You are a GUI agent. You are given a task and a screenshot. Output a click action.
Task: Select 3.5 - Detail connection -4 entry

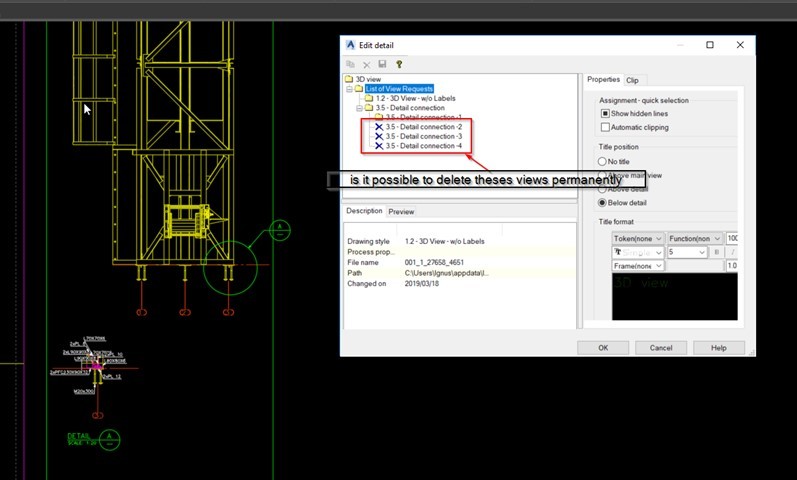tap(423, 146)
